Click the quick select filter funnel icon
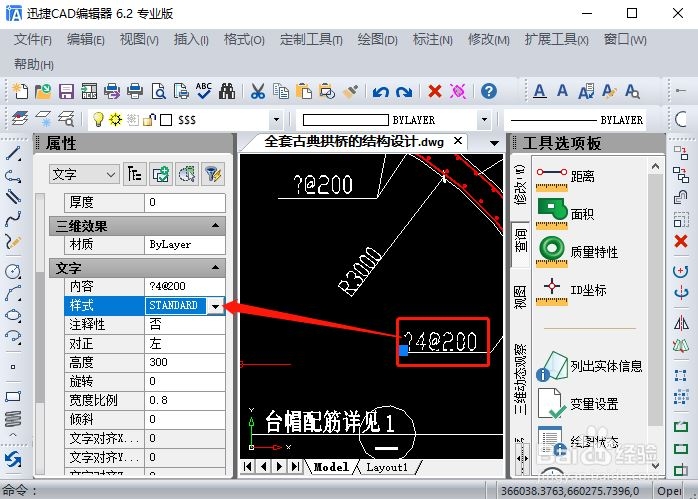Viewport: 698px width, 499px height. [x=213, y=174]
